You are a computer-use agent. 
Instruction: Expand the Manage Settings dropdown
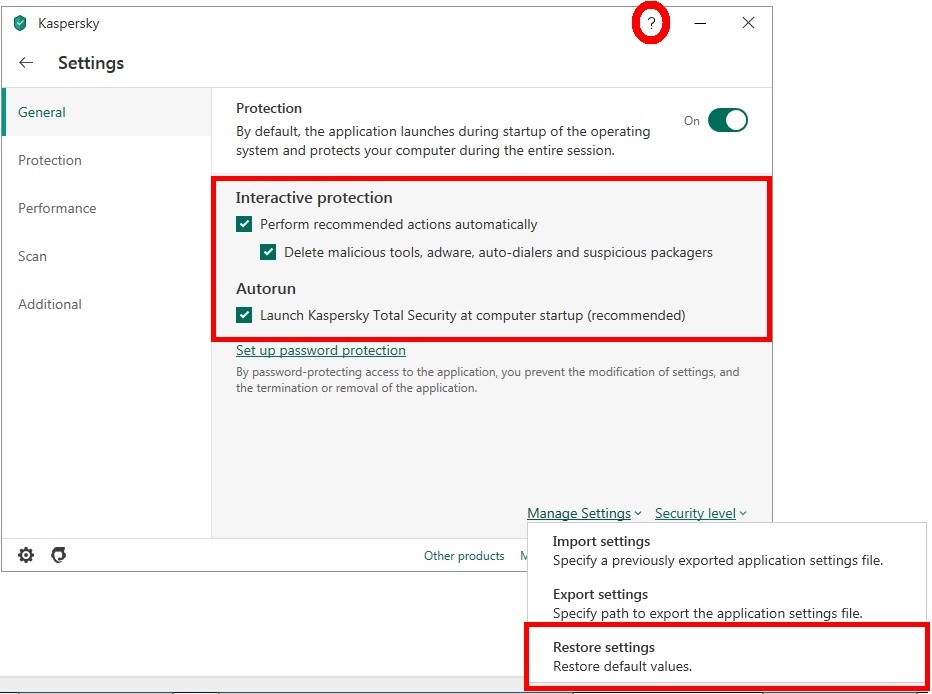[x=584, y=513]
